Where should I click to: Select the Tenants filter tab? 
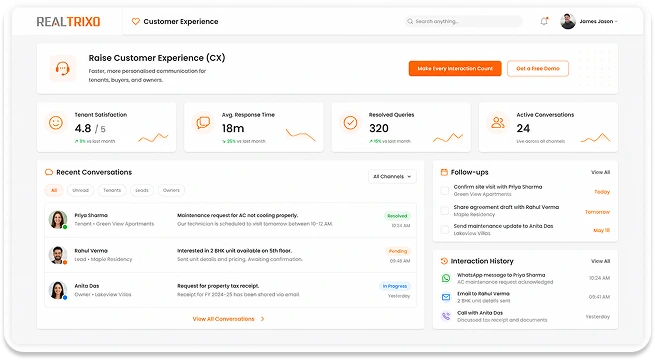coord(112,190)
